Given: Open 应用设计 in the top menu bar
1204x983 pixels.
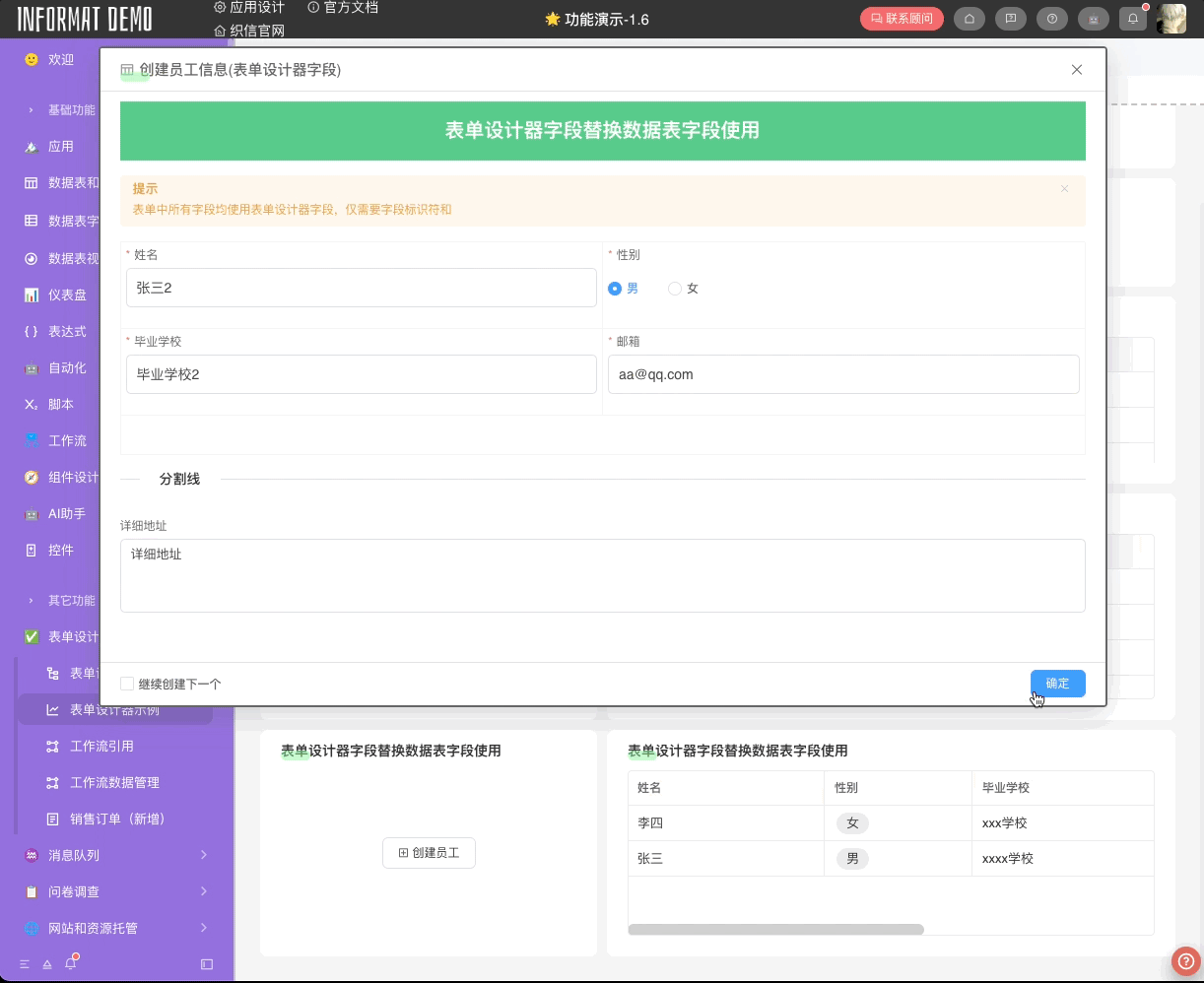Looking at the screenshot, I should tap(253, 7).
